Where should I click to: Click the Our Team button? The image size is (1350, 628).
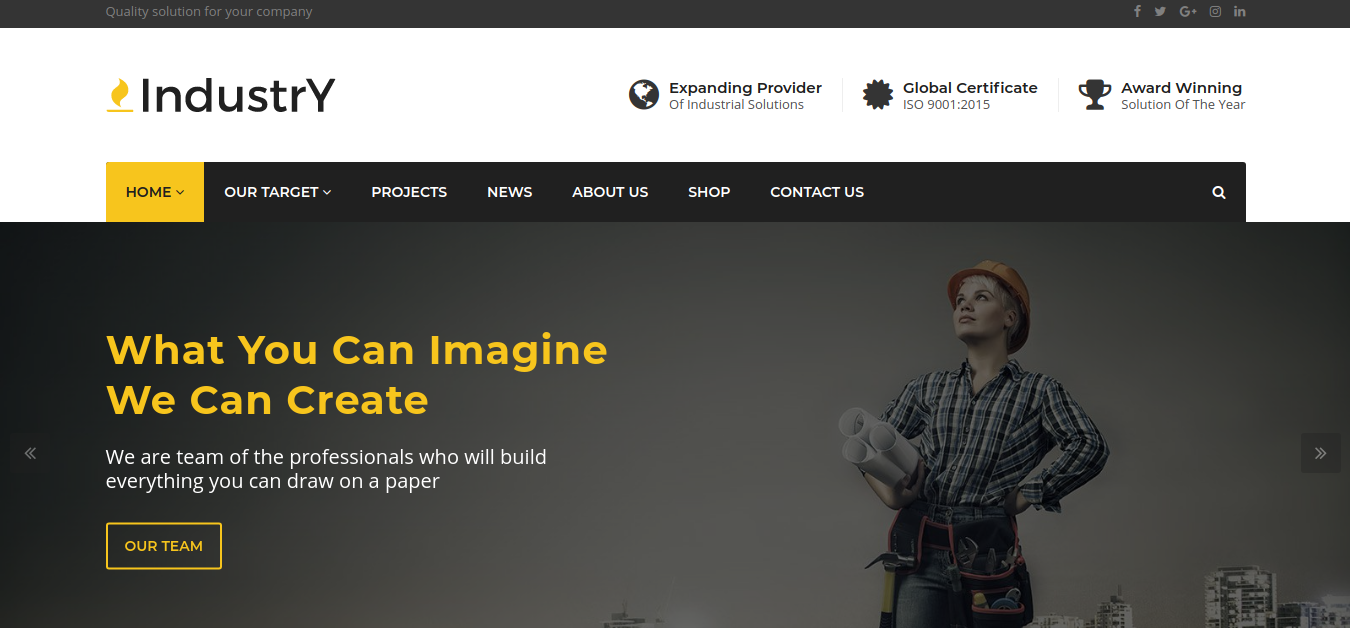pyautogui.click(x=164, y=546)
